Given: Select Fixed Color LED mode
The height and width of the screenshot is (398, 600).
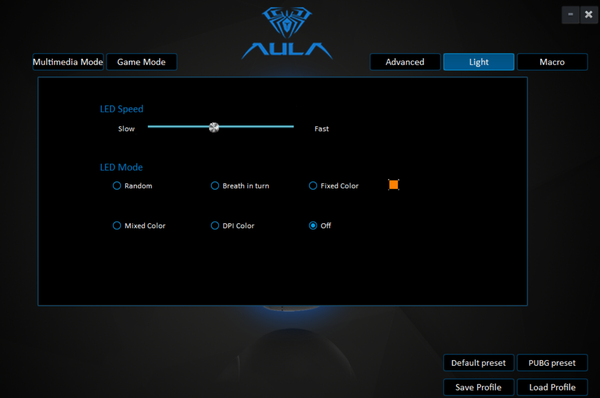Looking at the screenshot, I should click(313, 186).
